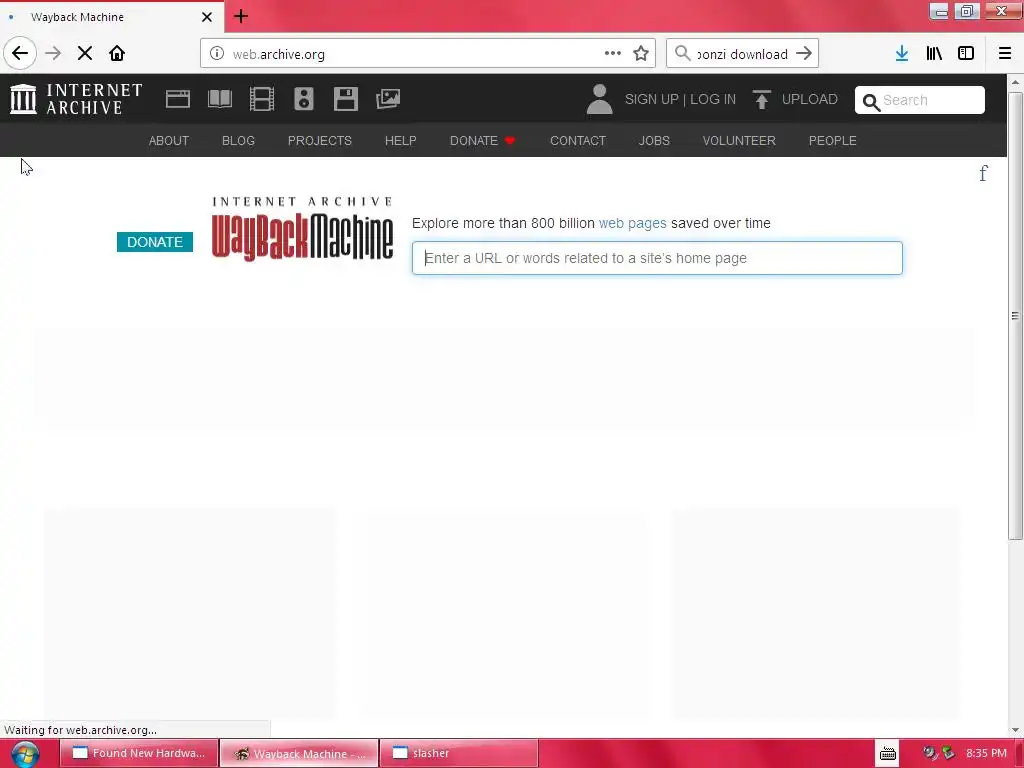Open the Library bookmarks icon
Image resolution: width=1024 pixels, height=768 pixels.
pyautogui.click(x=934, y=54)
